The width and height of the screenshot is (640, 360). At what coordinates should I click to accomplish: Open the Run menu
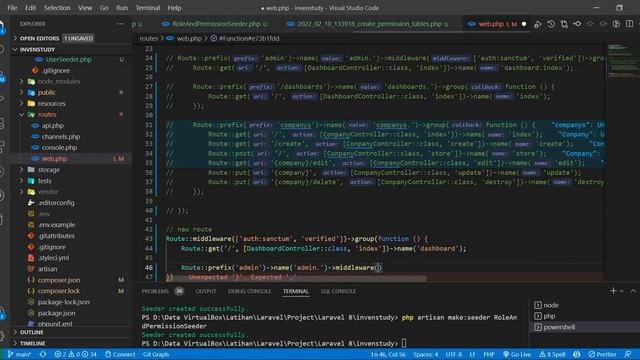[122, 8]
